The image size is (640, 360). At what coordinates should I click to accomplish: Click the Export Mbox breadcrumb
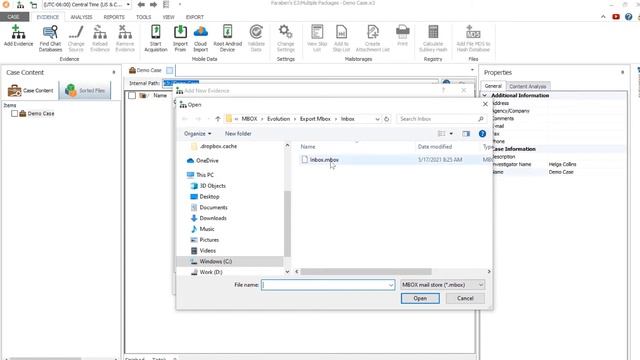coord(315,119)
